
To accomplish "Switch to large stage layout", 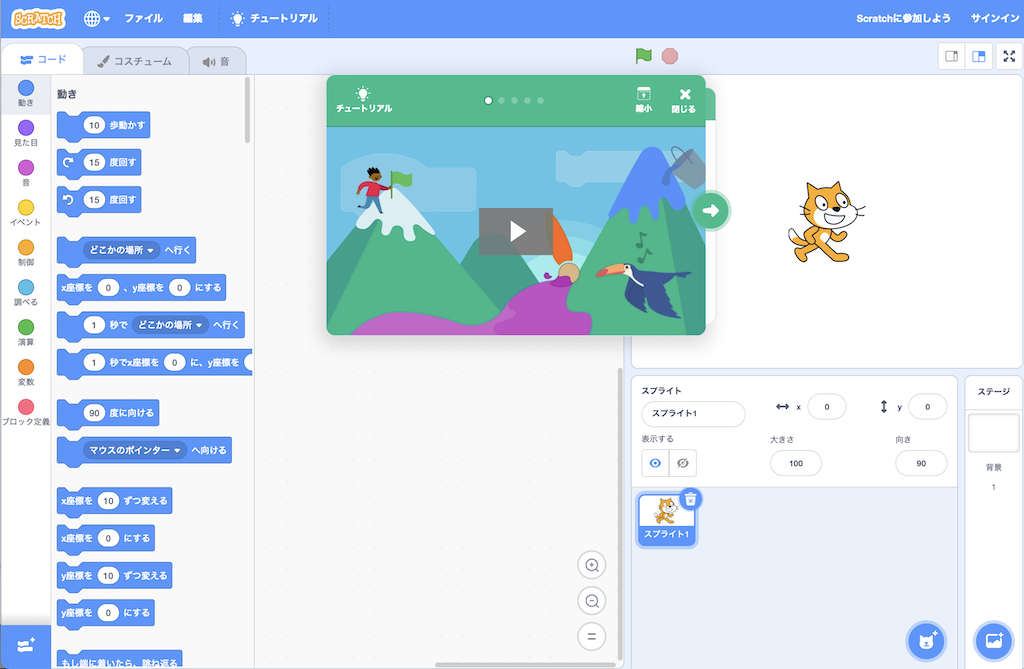I will click(x=978, y=56).
